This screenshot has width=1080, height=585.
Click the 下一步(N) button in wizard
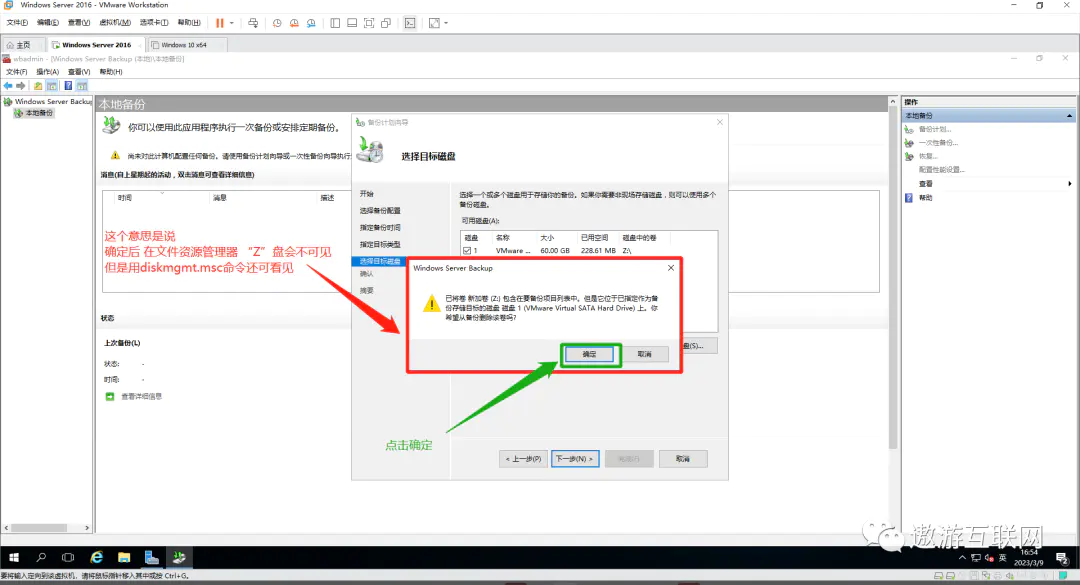coord(575,459)
